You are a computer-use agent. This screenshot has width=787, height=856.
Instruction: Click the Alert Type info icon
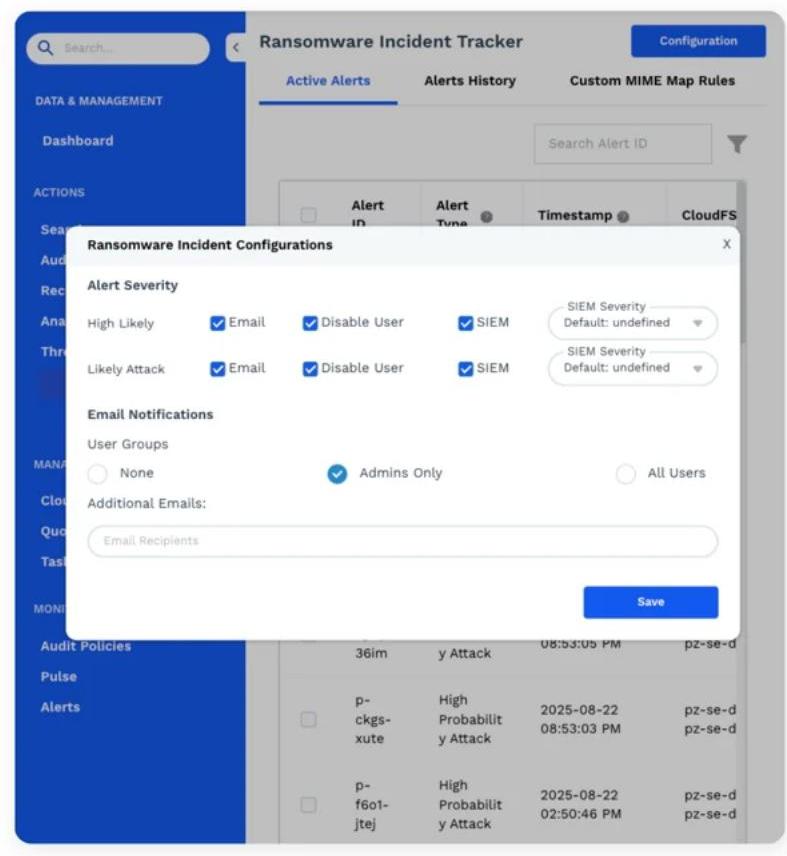[x=486, y=217]
